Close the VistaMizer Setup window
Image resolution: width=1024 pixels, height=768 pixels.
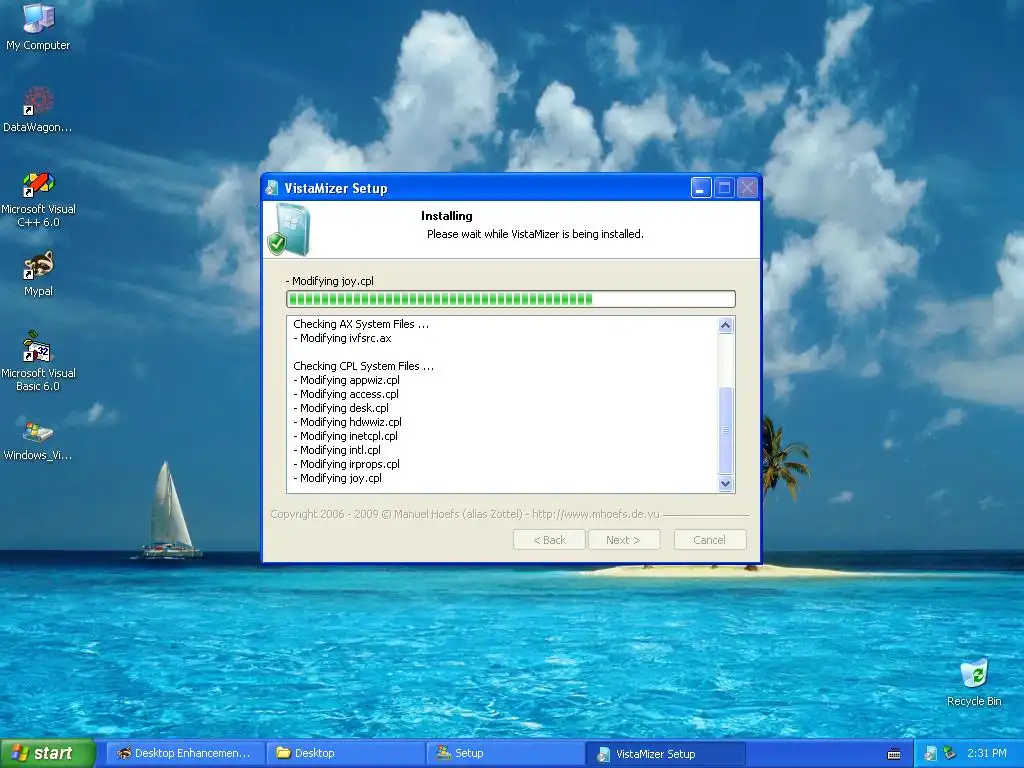(748, 189)
